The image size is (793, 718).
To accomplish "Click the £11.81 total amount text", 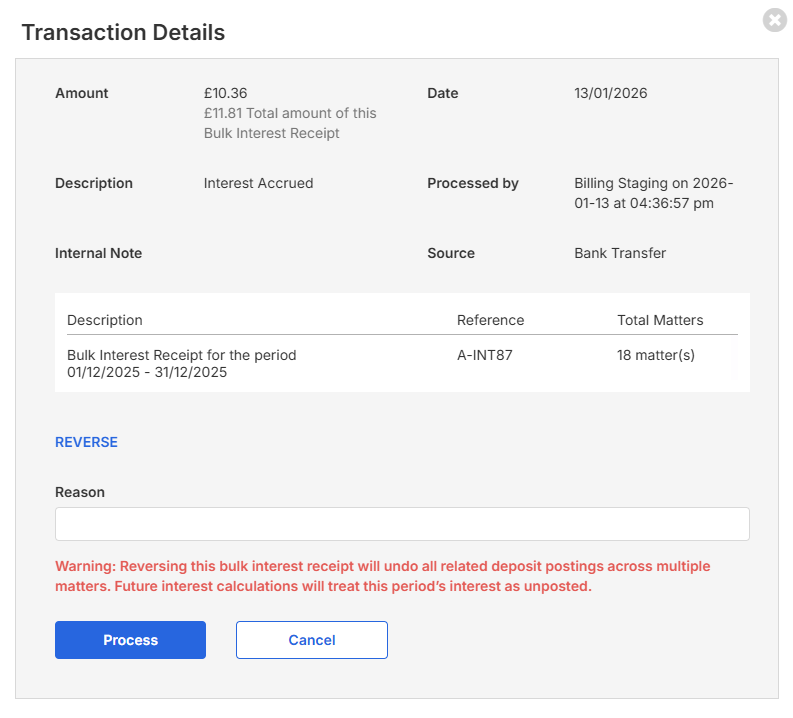I will (x=290, y=123).
